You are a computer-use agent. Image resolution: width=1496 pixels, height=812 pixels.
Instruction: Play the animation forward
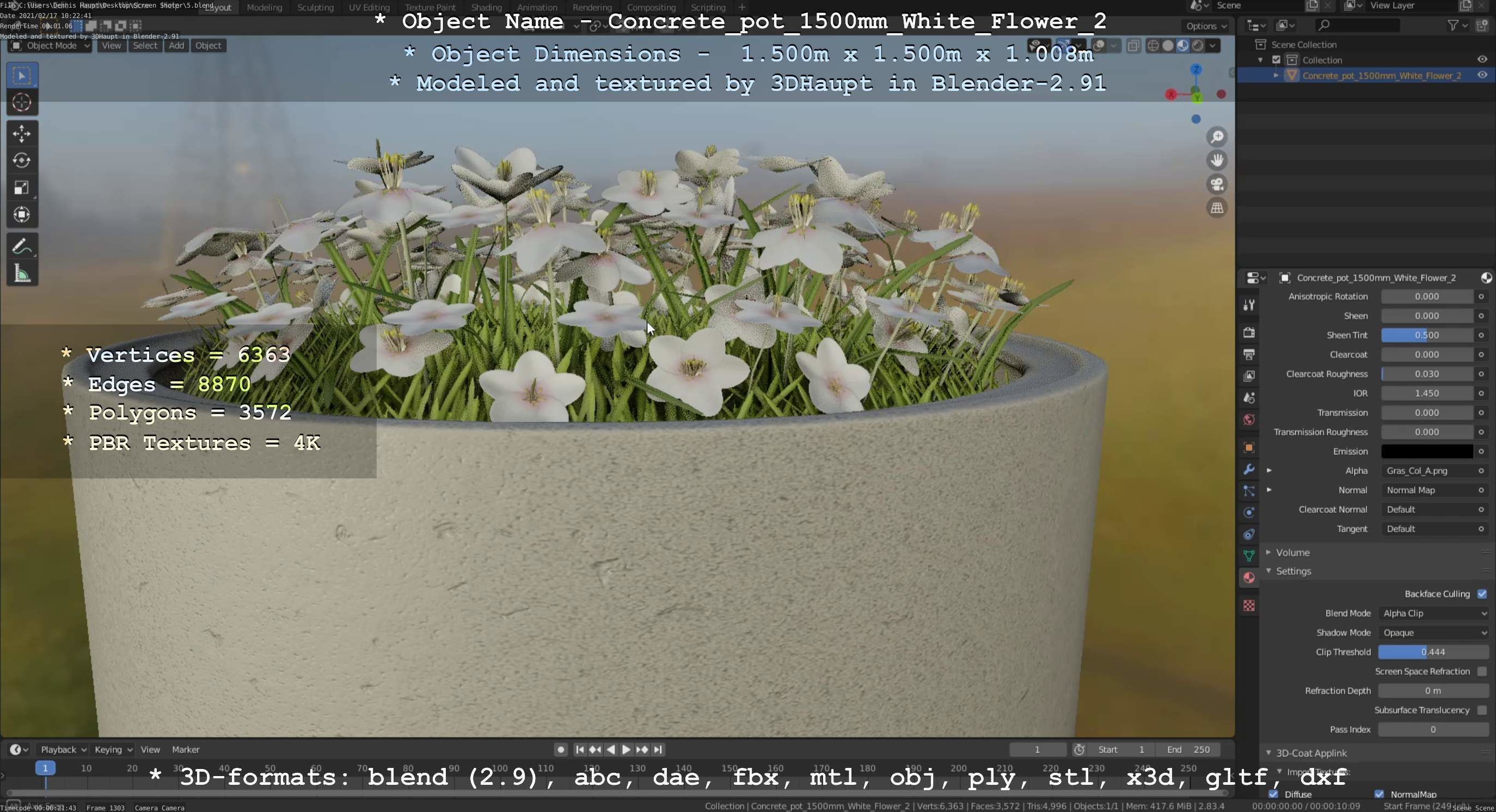[x=626, y=750]
